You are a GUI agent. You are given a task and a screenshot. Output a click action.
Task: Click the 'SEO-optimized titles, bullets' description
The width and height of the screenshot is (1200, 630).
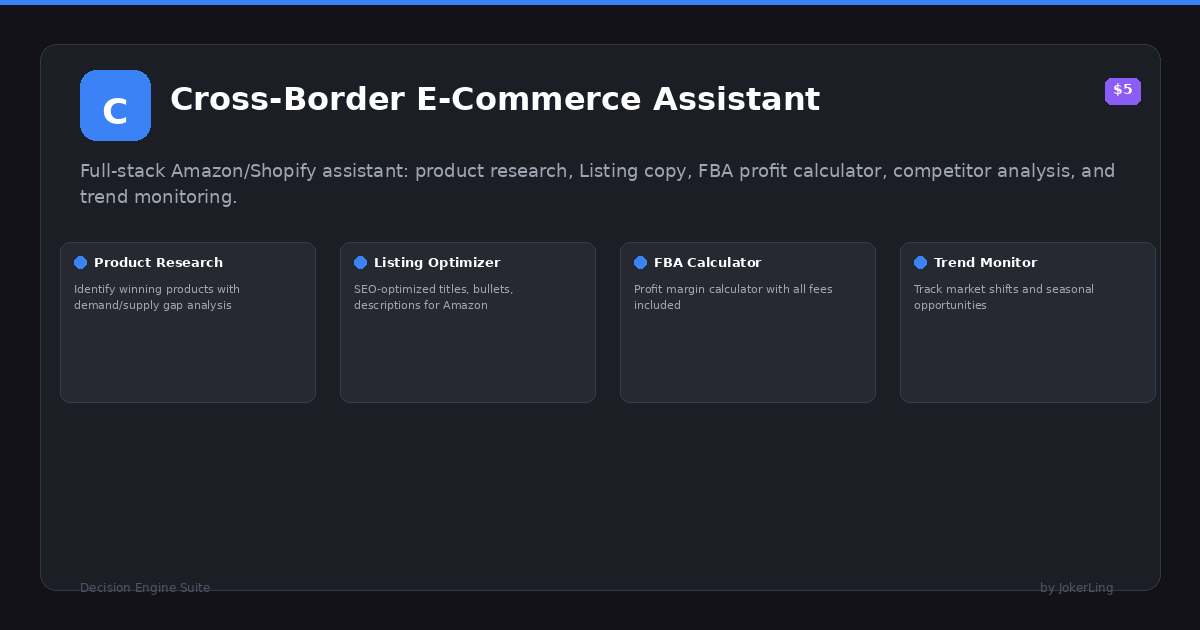coord(434,297)
